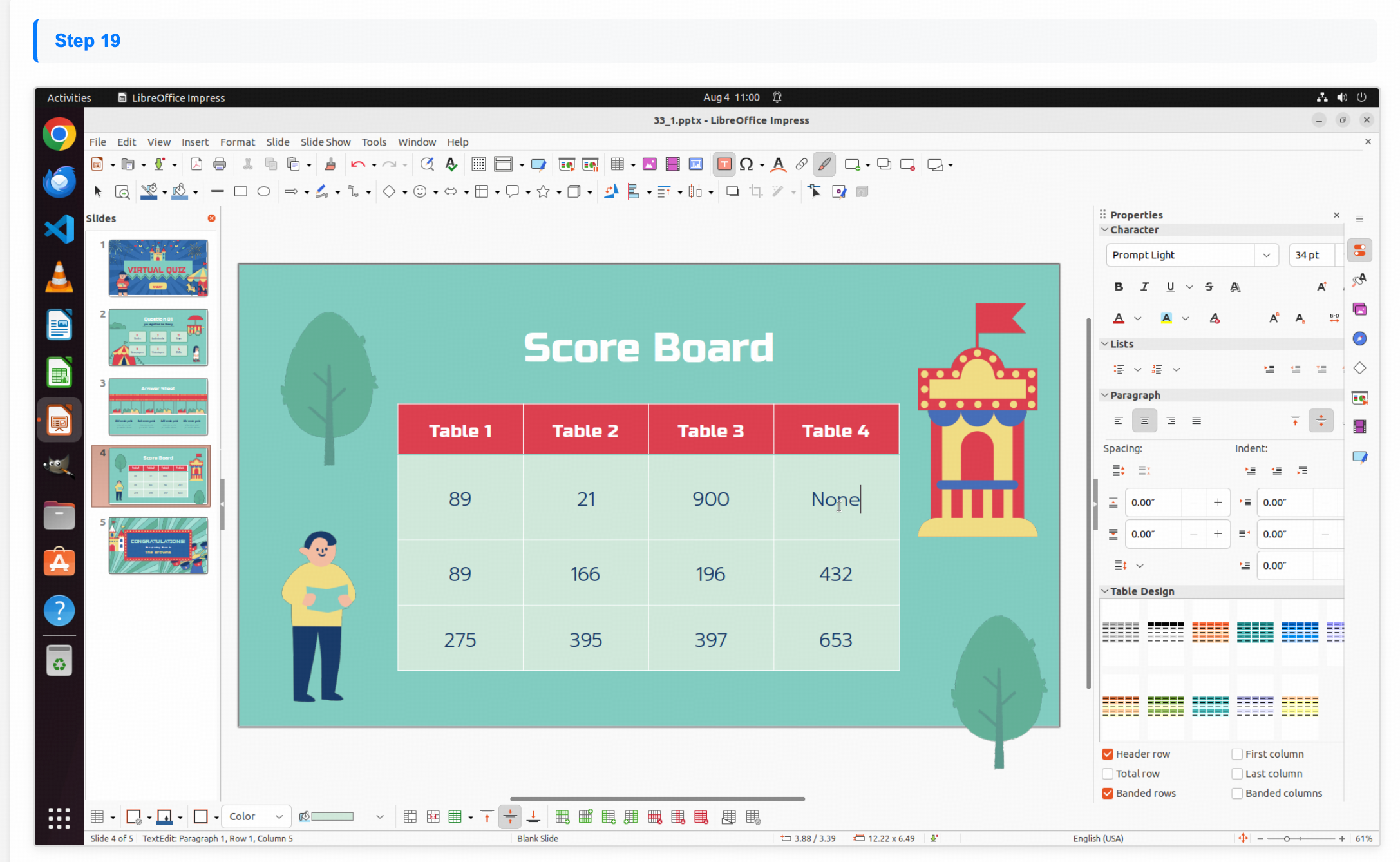Click the Undo arrow icon

pyautogui.click(x=357, y=165)
